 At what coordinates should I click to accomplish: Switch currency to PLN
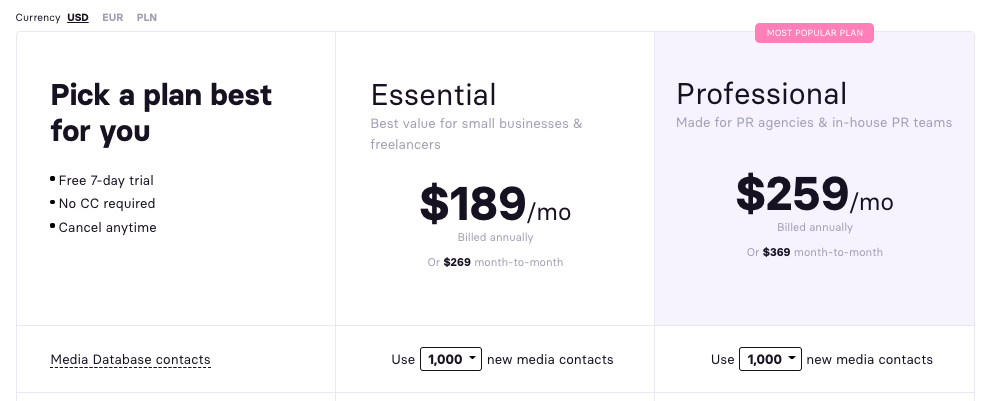147,18
